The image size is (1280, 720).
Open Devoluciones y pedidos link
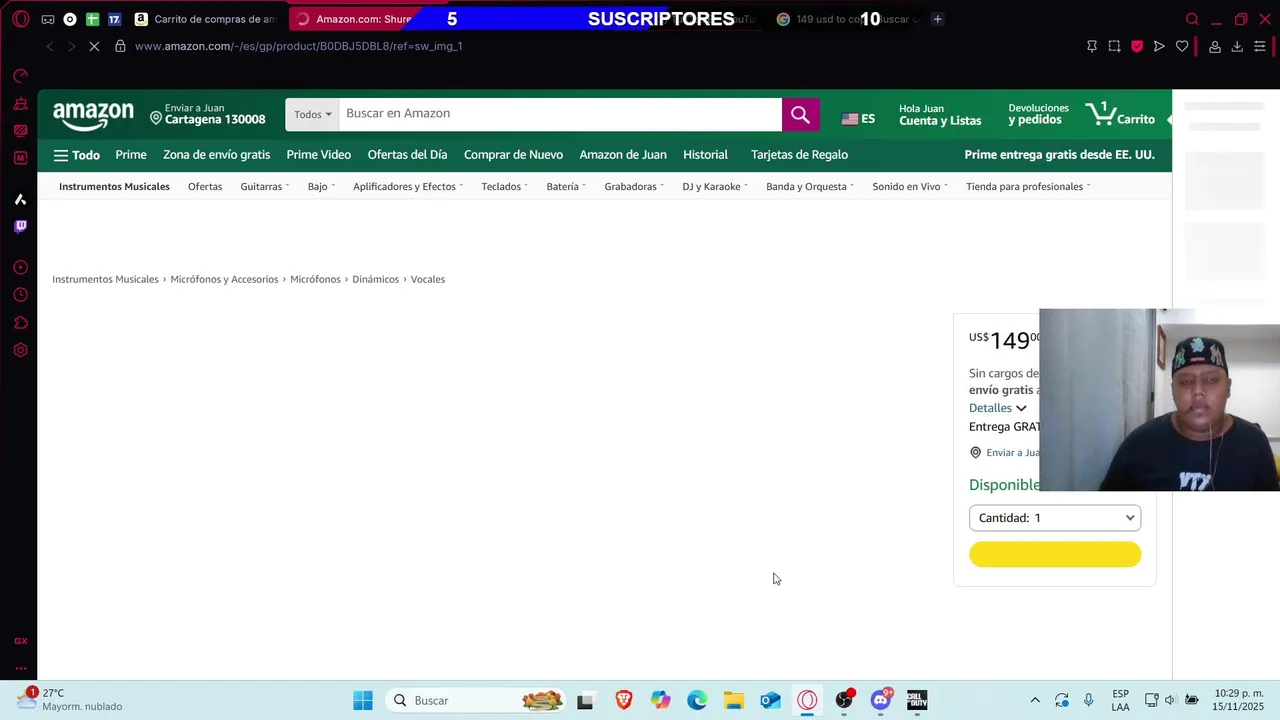point(1038,115)
